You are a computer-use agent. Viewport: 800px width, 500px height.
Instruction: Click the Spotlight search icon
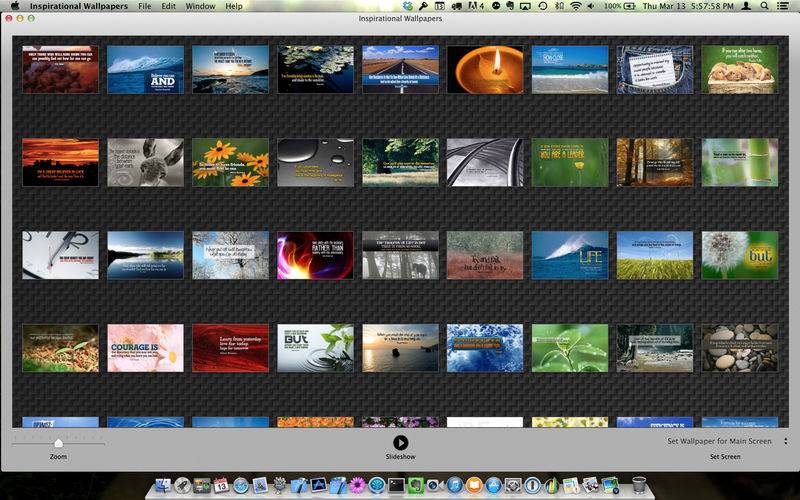(x=764, y=6)
